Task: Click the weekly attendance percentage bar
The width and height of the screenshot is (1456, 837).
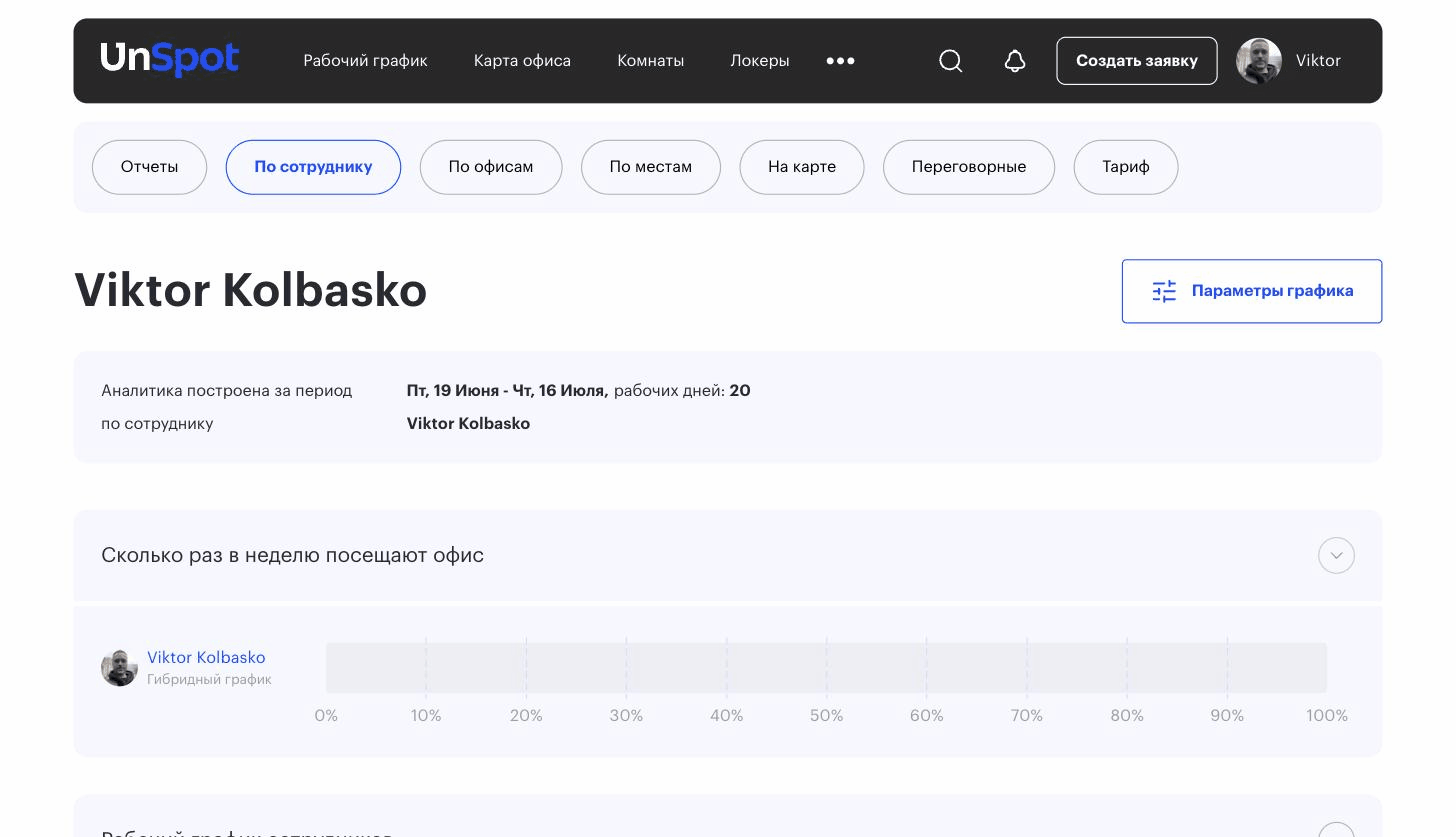Action: point(826,668)
